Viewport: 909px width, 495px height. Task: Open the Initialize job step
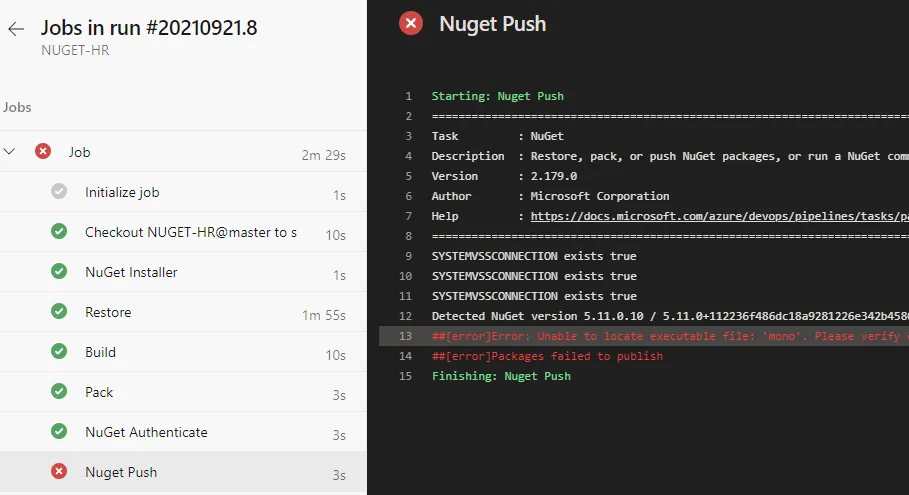point(183,192)
